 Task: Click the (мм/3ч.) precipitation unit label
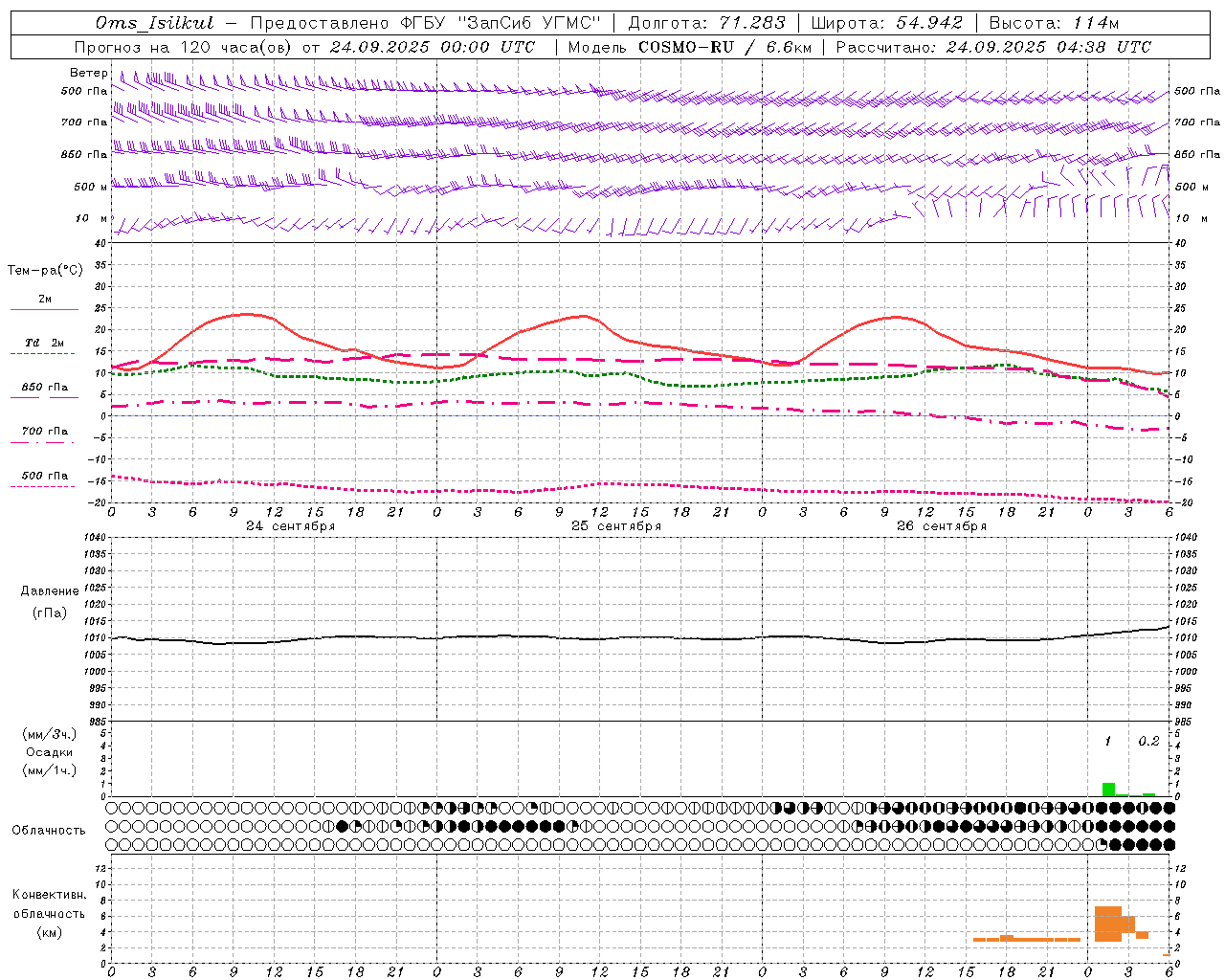coord(49,735)
